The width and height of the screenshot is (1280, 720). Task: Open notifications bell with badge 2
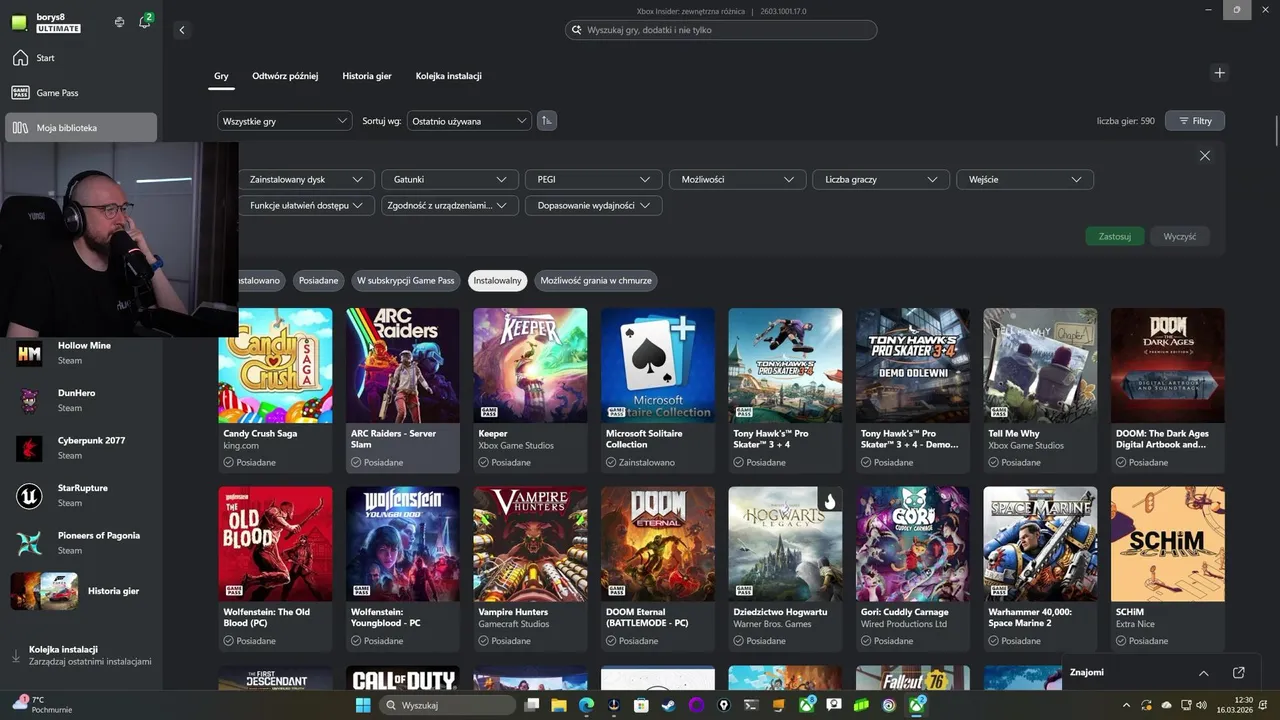[144, 21]
